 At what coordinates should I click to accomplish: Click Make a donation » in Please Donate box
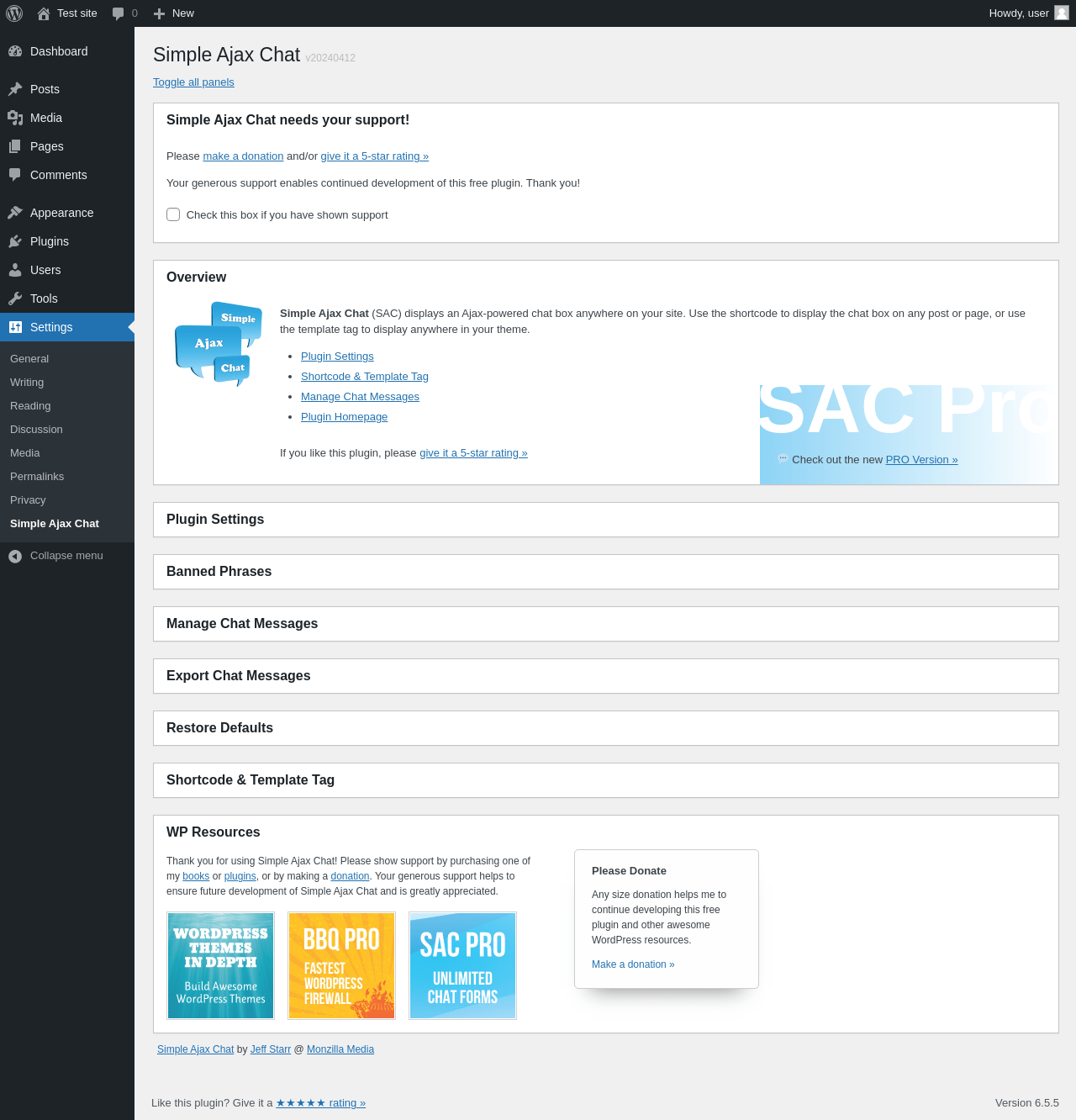(x=633, y=964)
